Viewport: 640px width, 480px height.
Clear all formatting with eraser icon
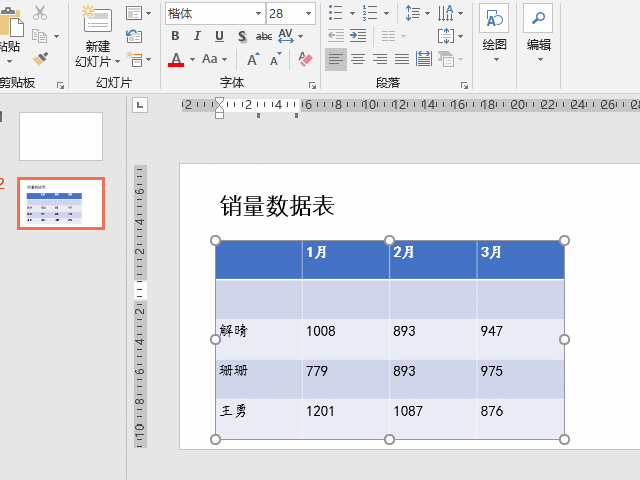305,59
